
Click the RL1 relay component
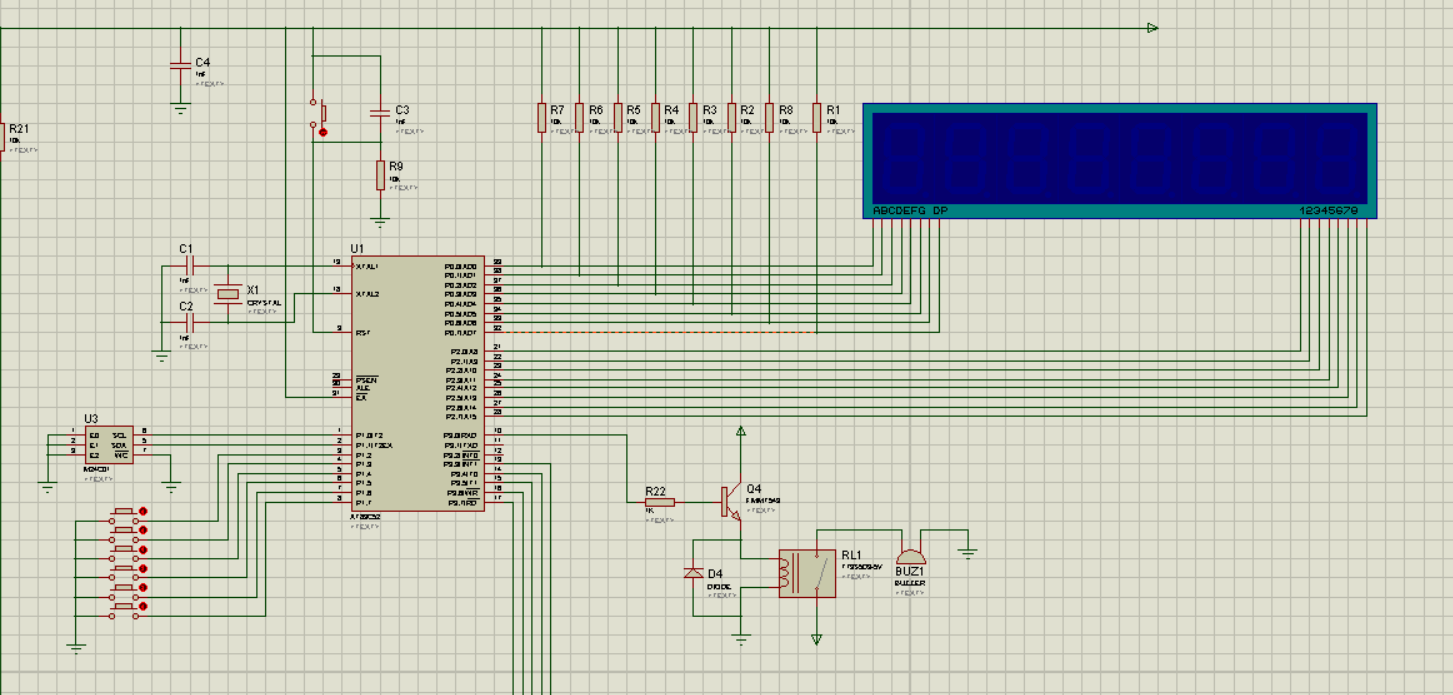coord(807,573)
